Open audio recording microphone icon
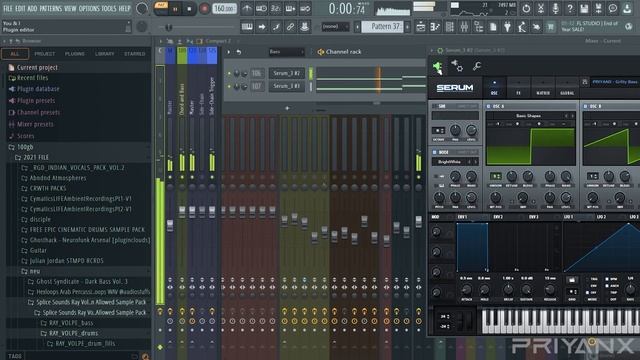Image resolution: width=640 pixels, height=360 pixels. (x=555, y=8)
